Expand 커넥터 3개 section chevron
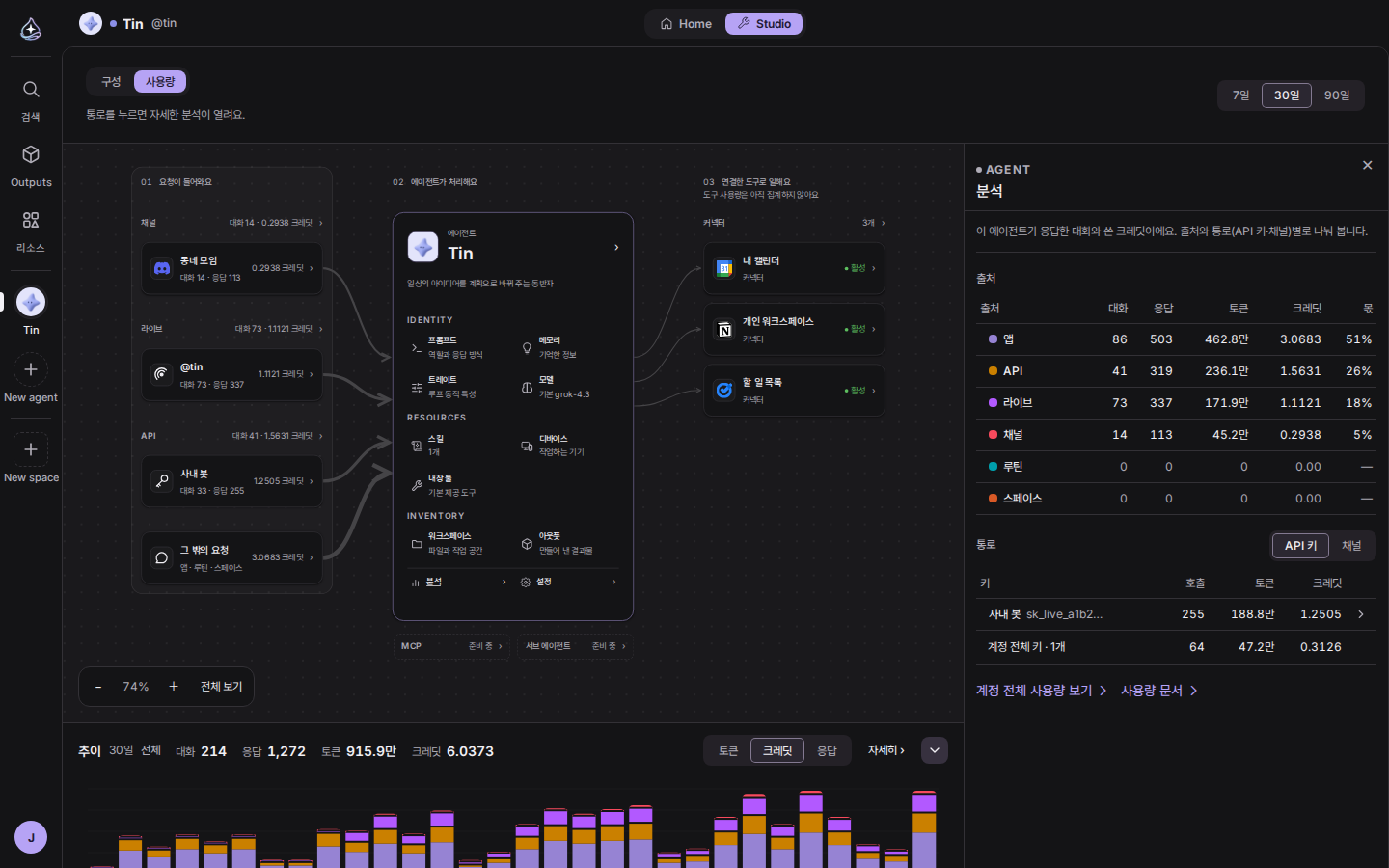 click(883, 223)
